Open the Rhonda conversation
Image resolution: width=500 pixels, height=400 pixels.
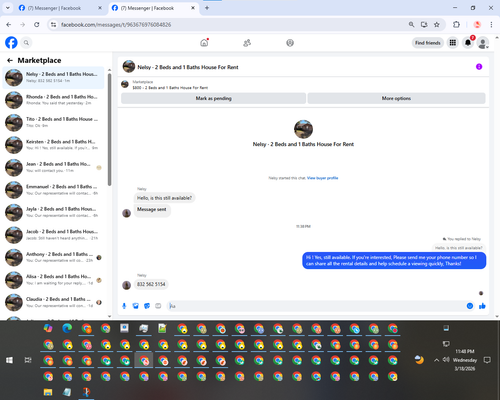[54, 100]
